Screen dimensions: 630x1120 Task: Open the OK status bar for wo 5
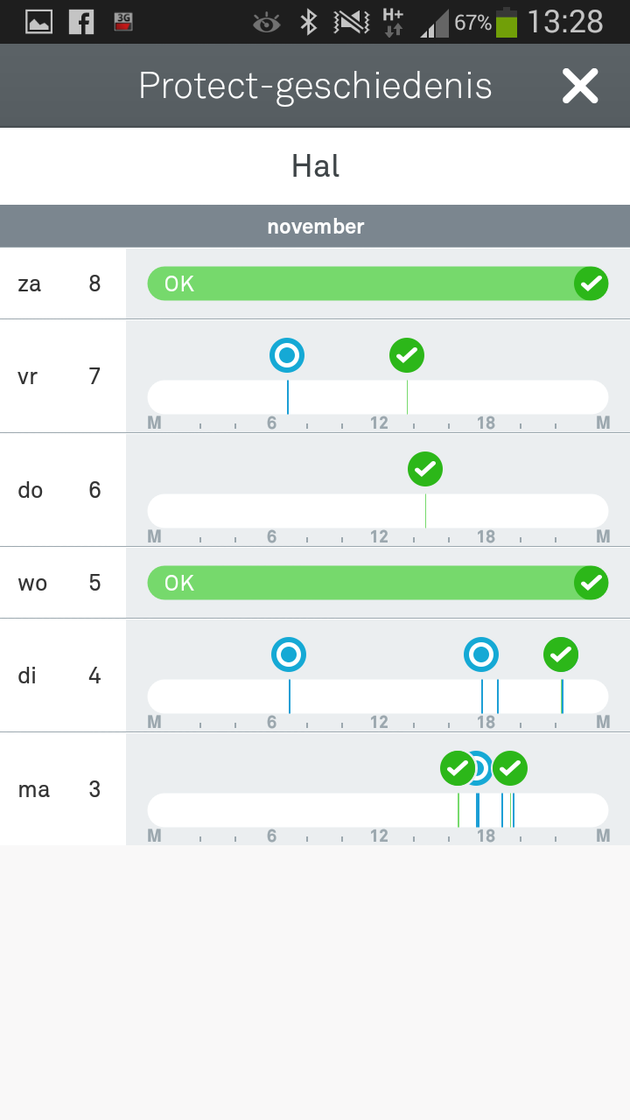(x=378, y=583)
